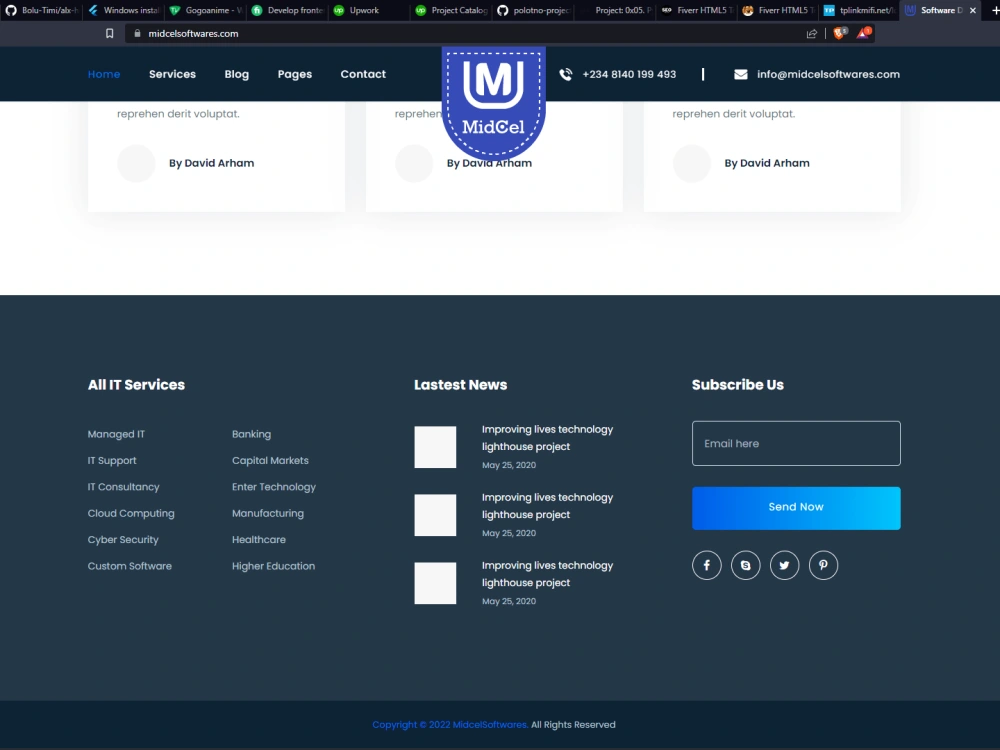The image size is (1000, 750).
Task: Click author avatar in the right card
Action: click(692, 163)
